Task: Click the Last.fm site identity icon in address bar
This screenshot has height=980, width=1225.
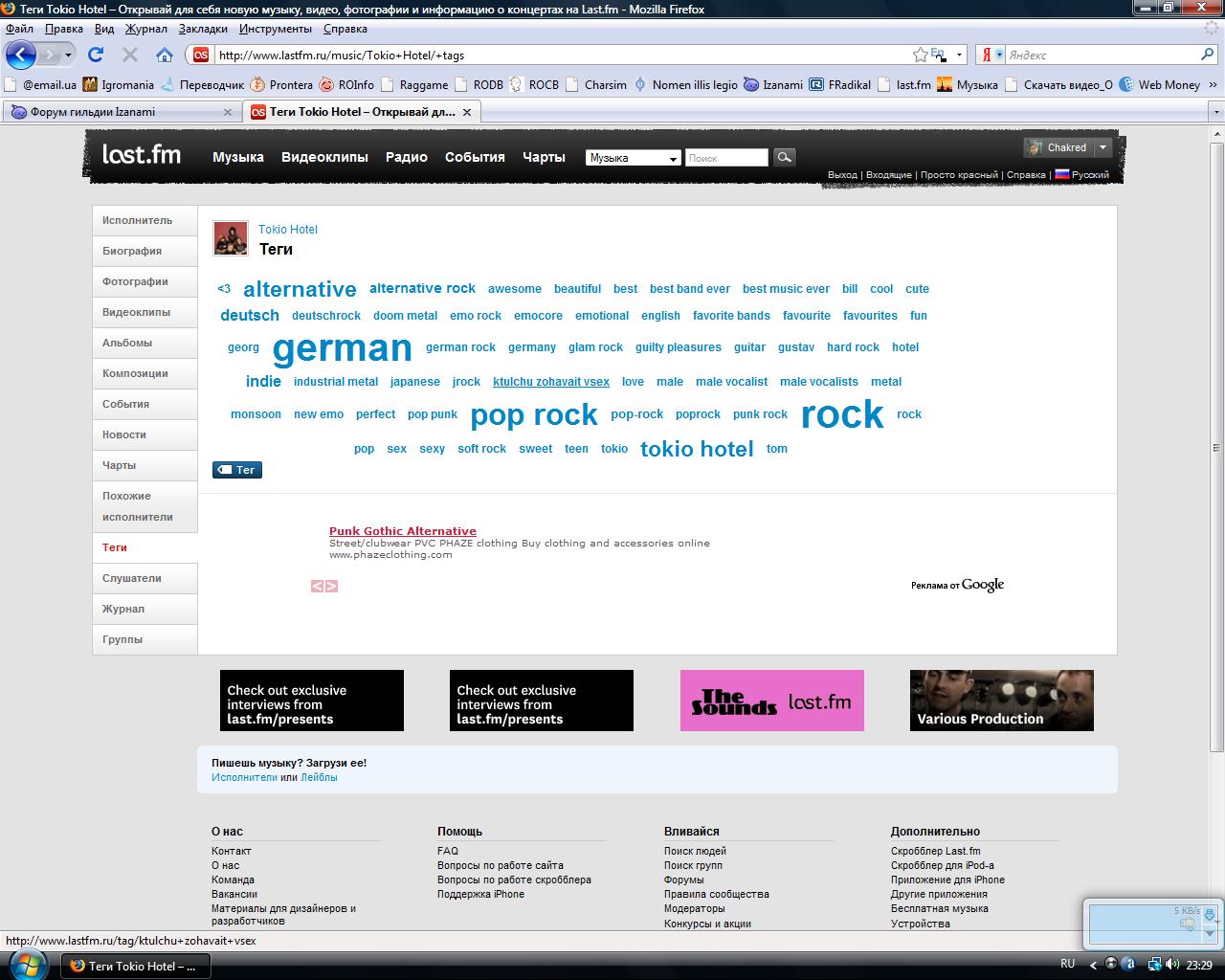Action: coord(201,55)
